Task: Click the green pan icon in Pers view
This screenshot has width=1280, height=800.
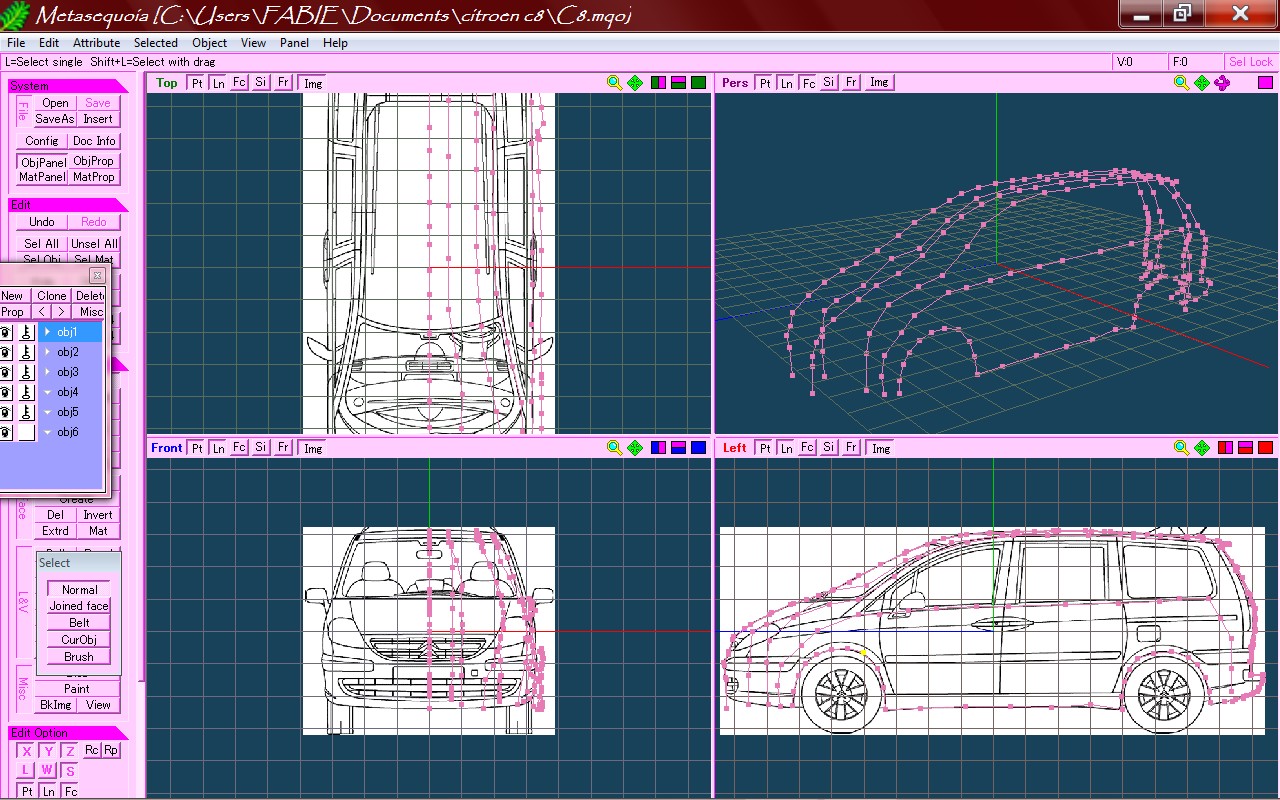Action: pos(1202,83)
